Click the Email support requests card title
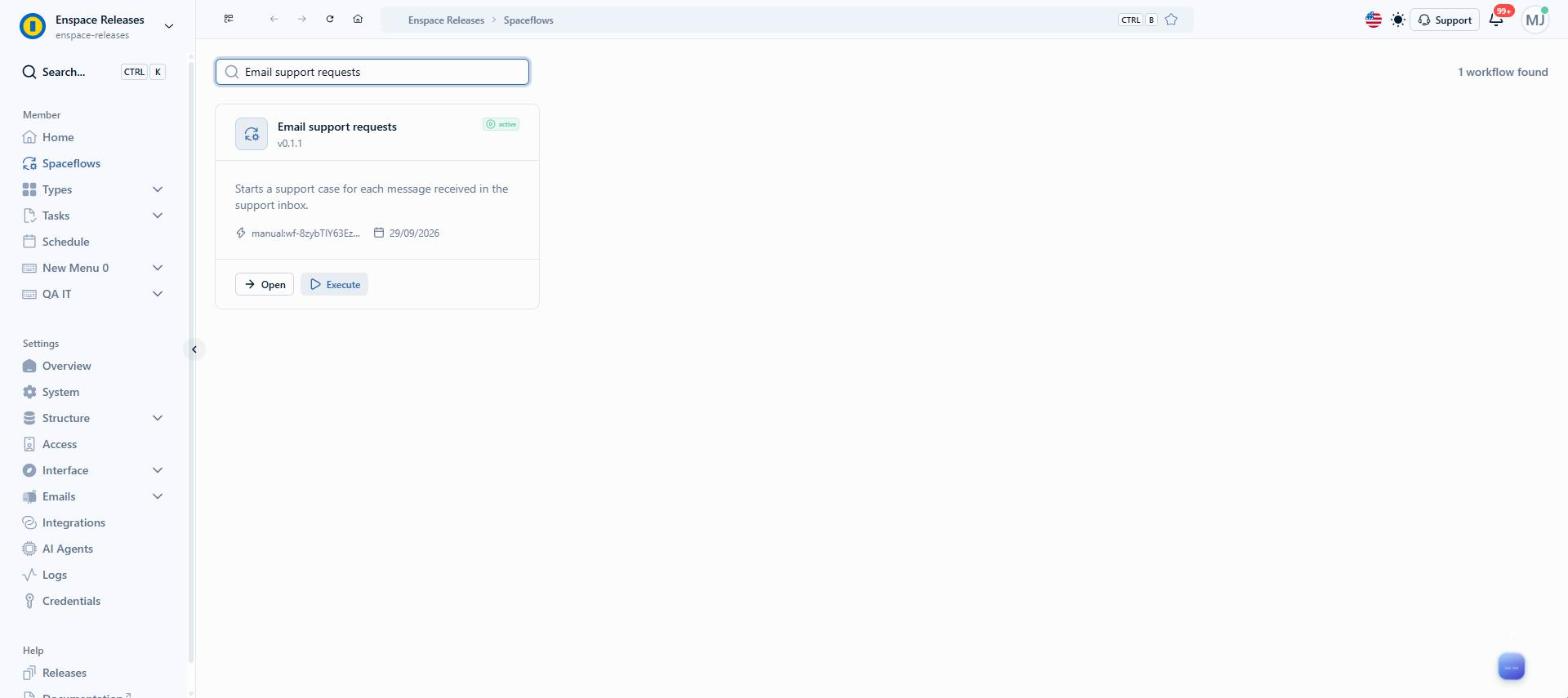 click(x=337, y=127)
